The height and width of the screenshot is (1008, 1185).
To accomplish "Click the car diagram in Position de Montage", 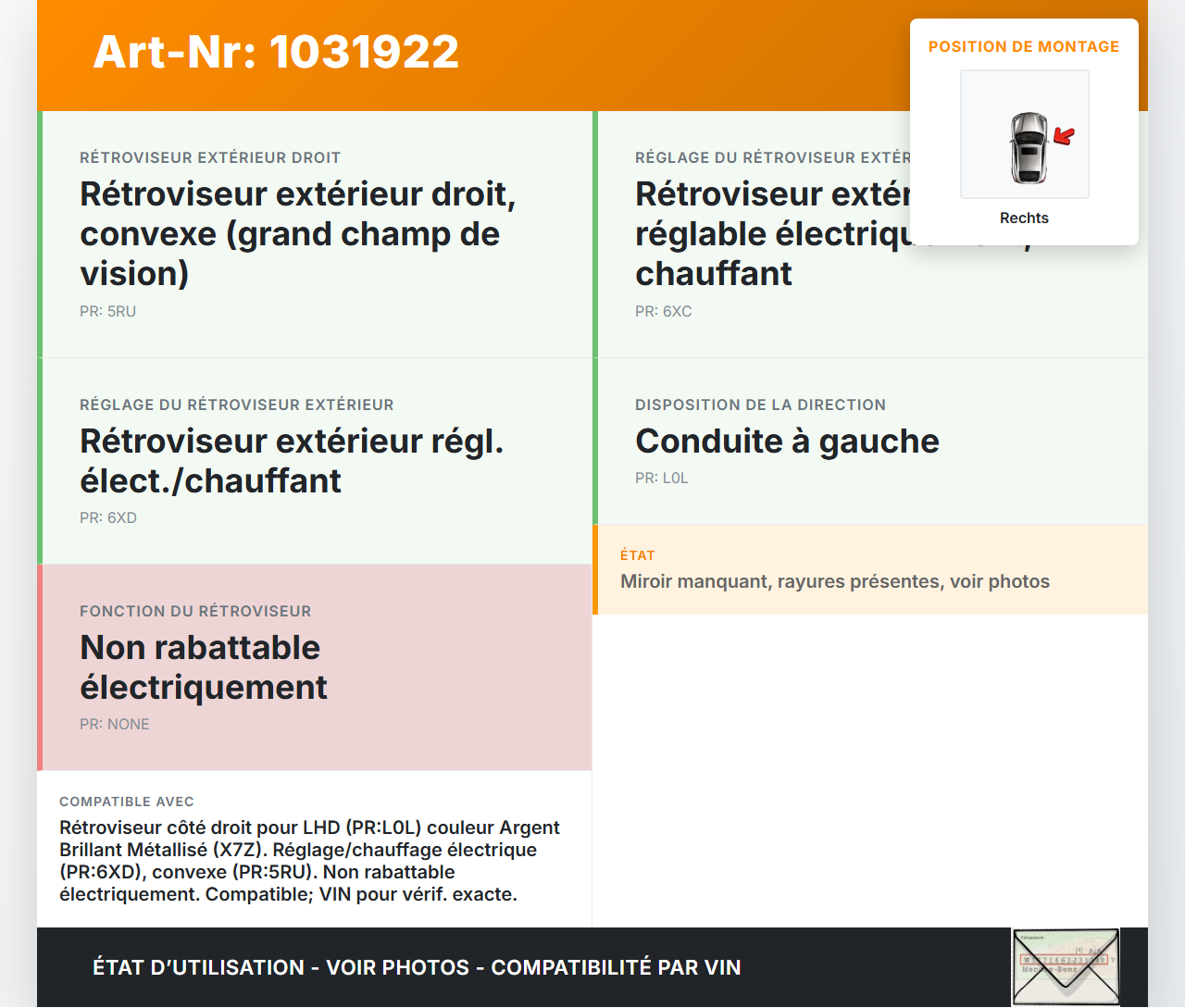I will pos(1024,134).
